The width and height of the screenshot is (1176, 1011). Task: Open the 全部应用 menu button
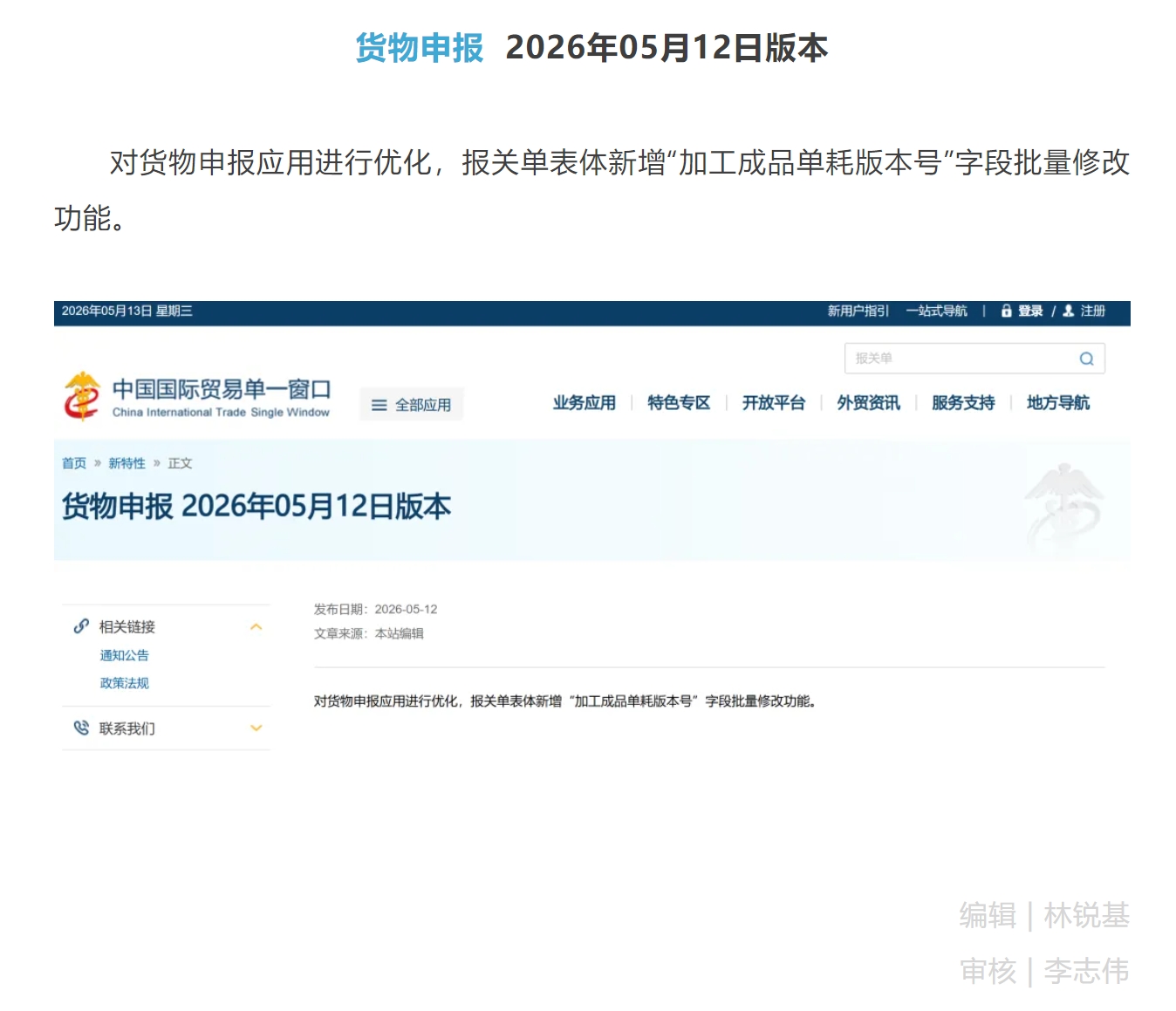tap(411, 405)
